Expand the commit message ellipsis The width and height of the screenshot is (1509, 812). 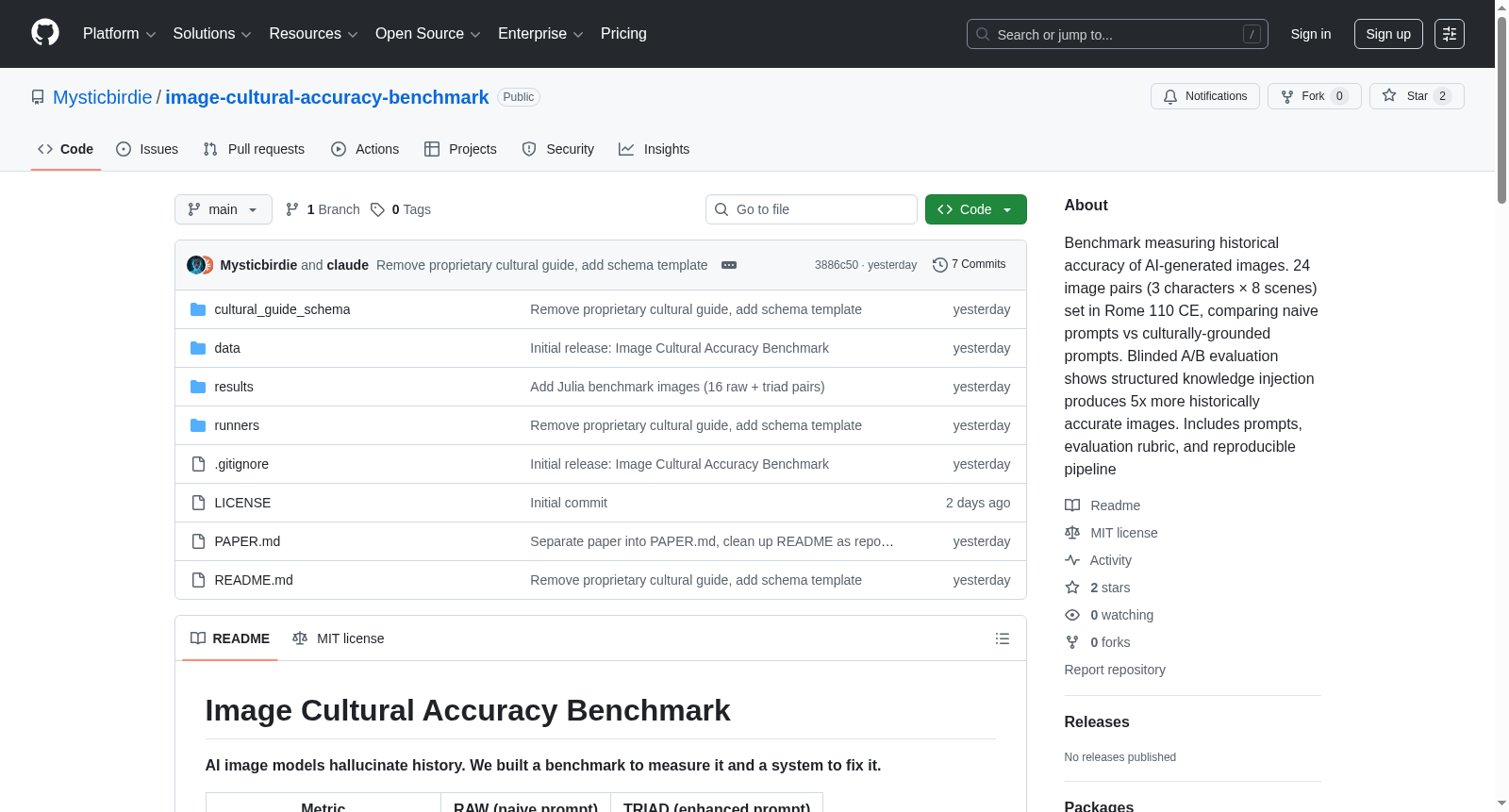729,265
